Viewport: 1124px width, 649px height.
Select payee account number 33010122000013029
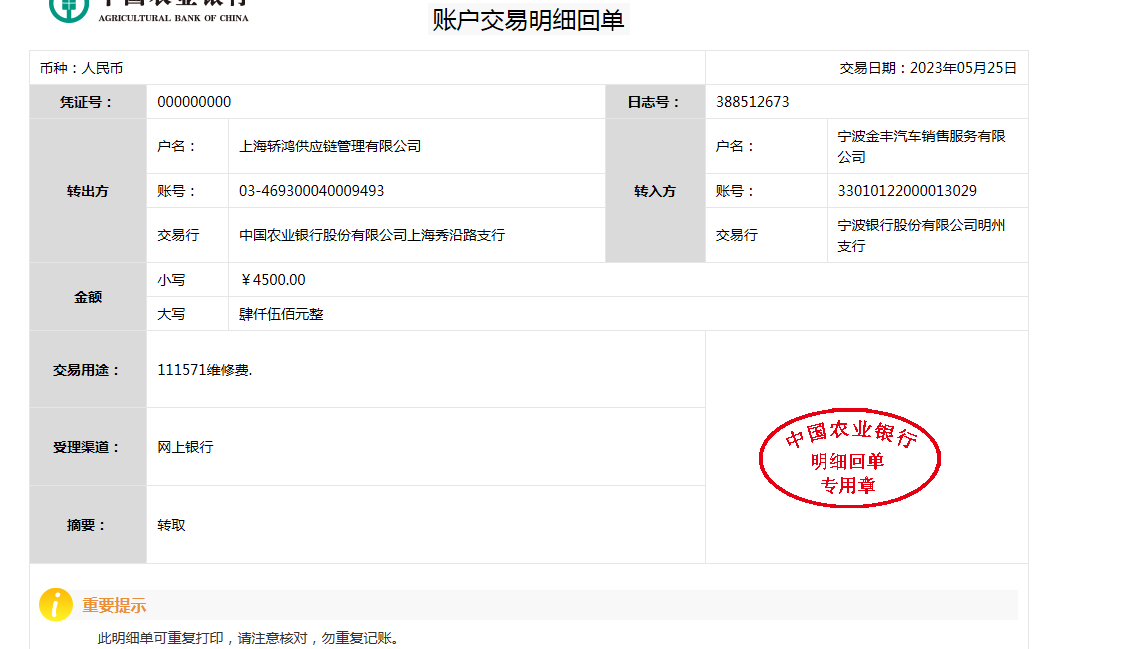[907, 191]
